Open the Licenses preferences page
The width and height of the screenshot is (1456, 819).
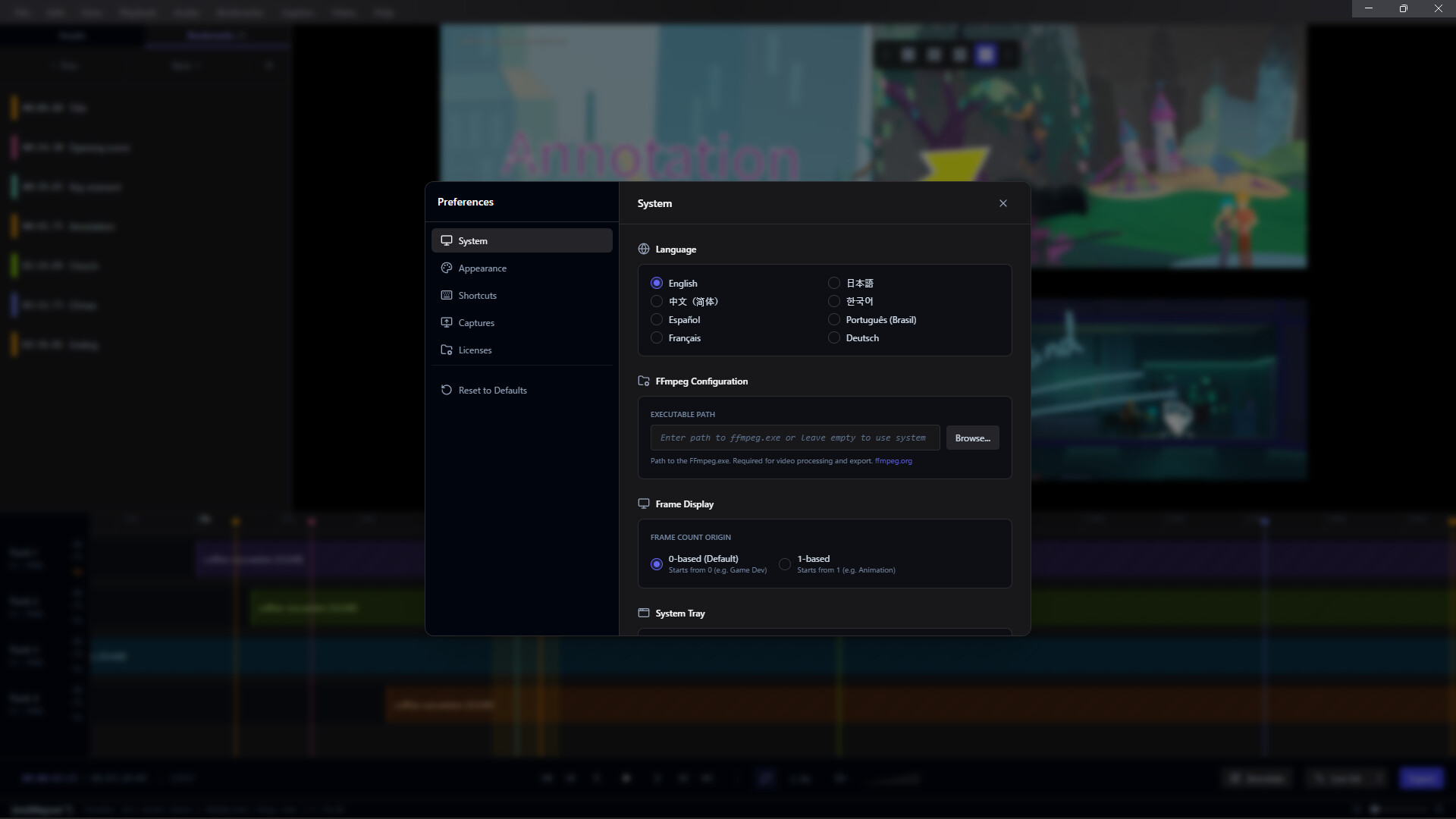[475, 350]
